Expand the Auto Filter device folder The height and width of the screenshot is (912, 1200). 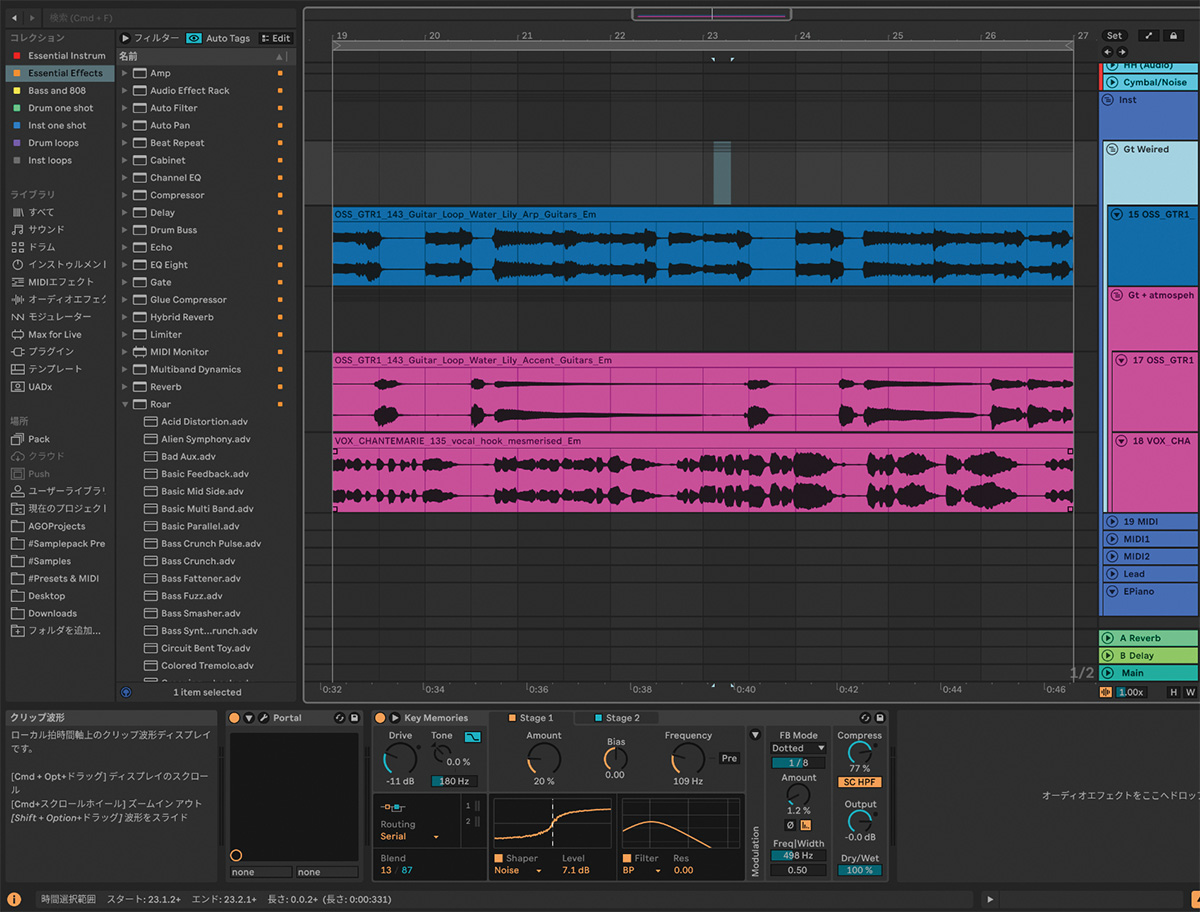[x=125, y=108]
